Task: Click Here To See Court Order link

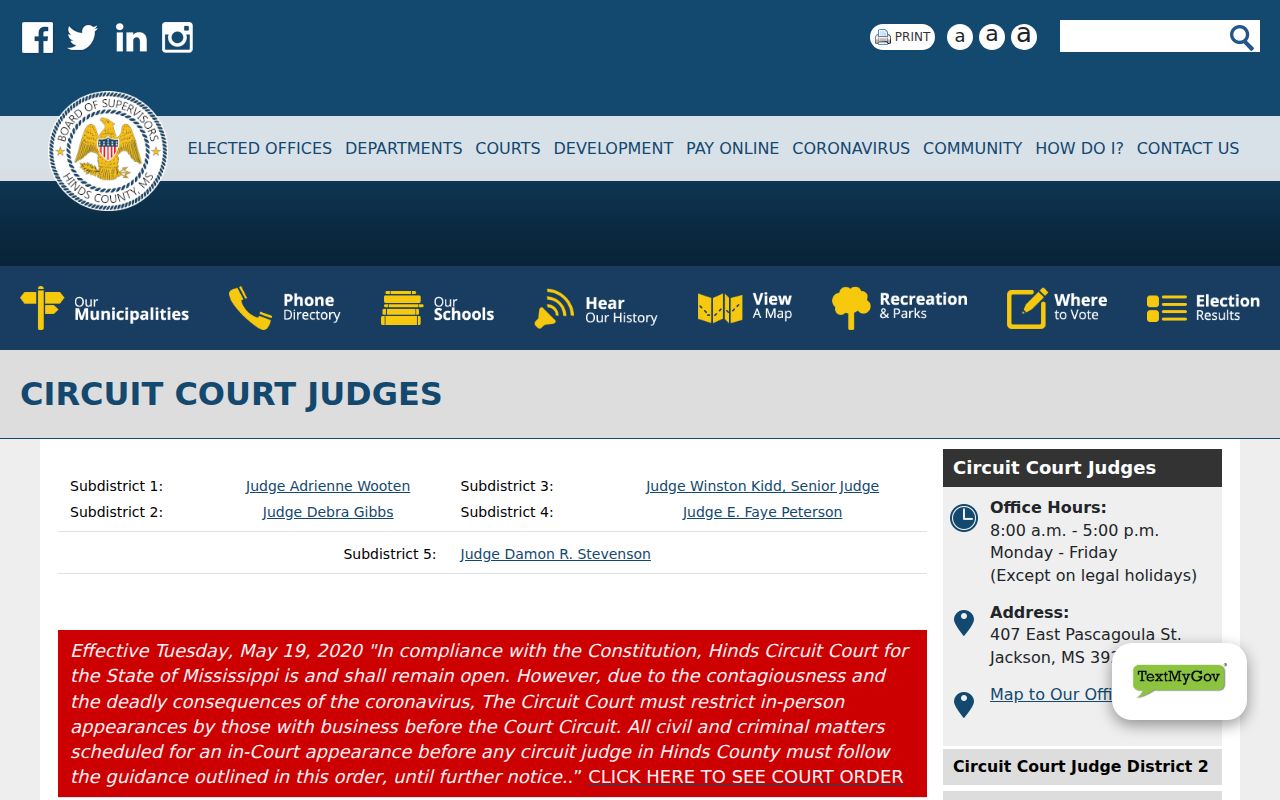Action: [745, 777]
